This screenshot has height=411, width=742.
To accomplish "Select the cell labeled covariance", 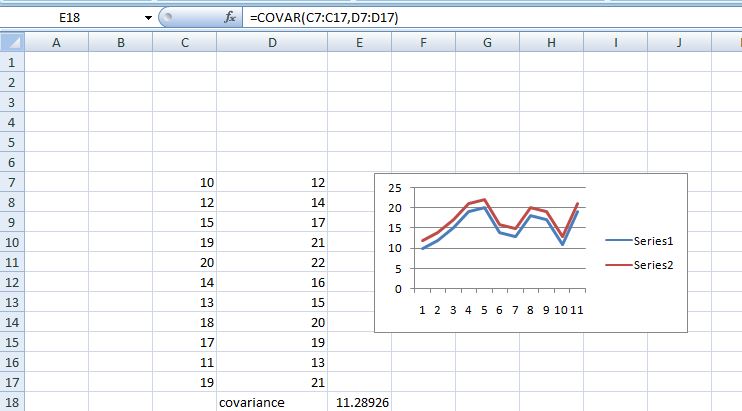I will [271, 402].
